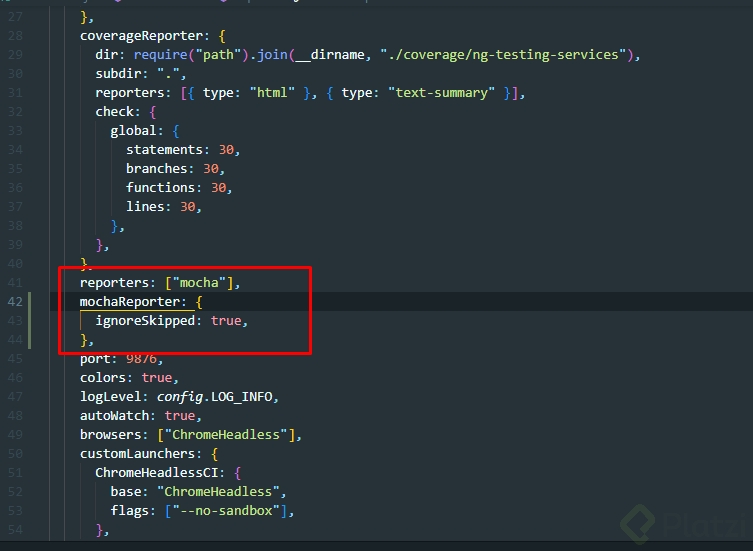Click line number 28 in gutter

(15, 36)
